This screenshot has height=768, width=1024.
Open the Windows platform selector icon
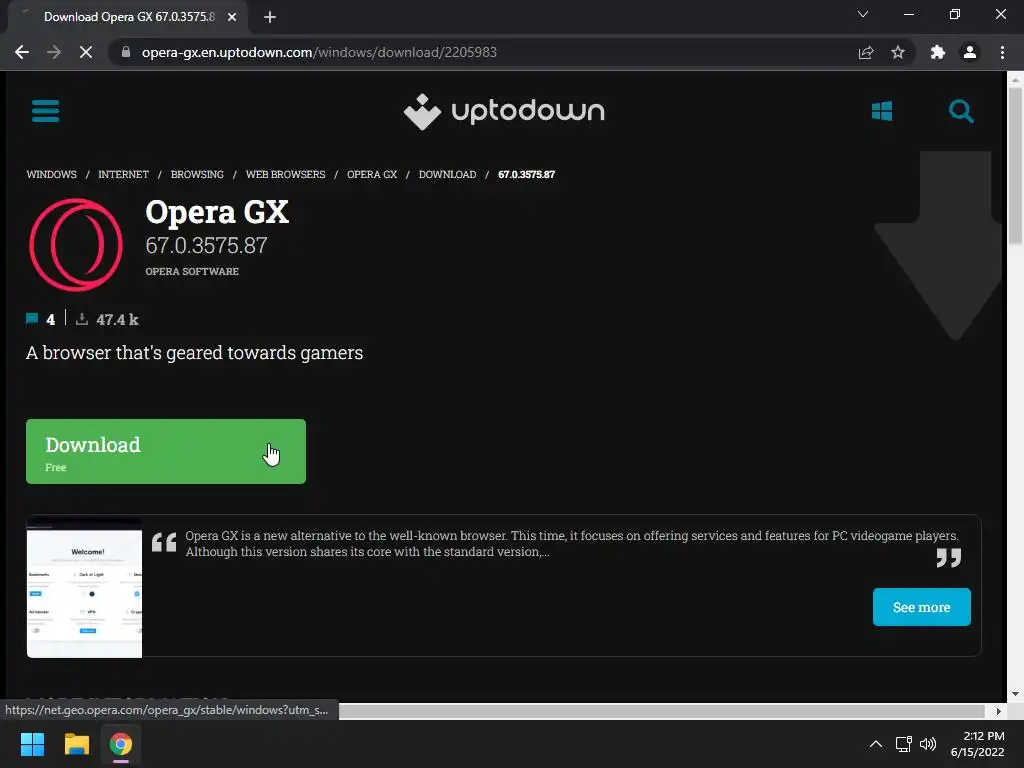pos(882,111)
